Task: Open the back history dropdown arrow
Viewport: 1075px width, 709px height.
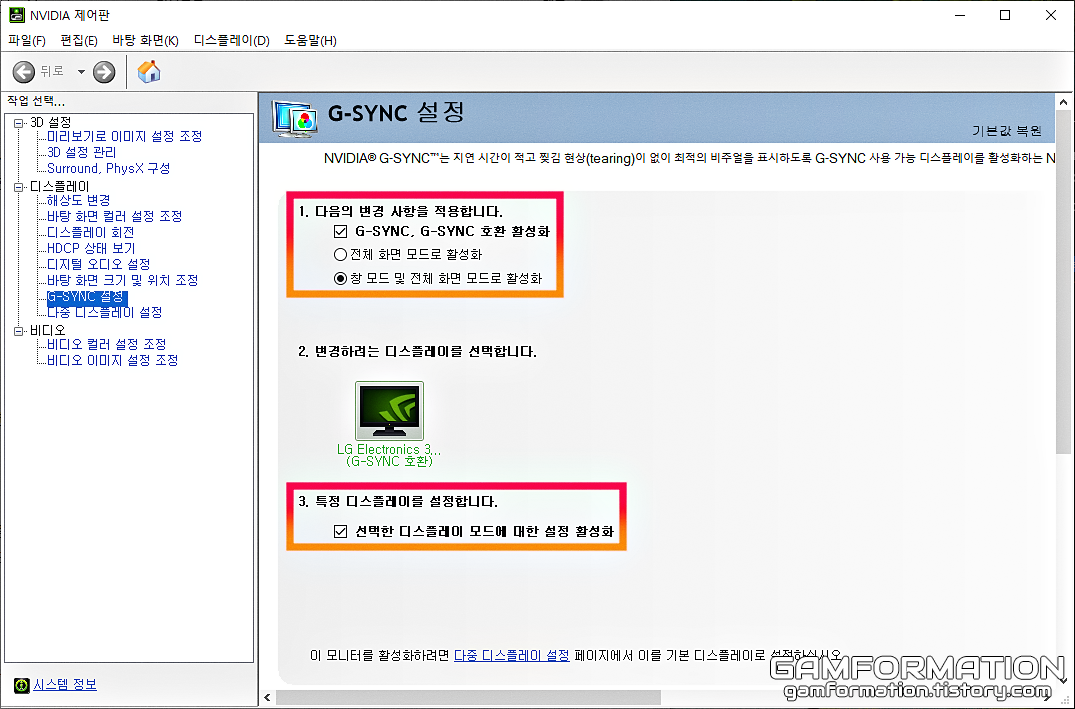Action: pos(81,71)
